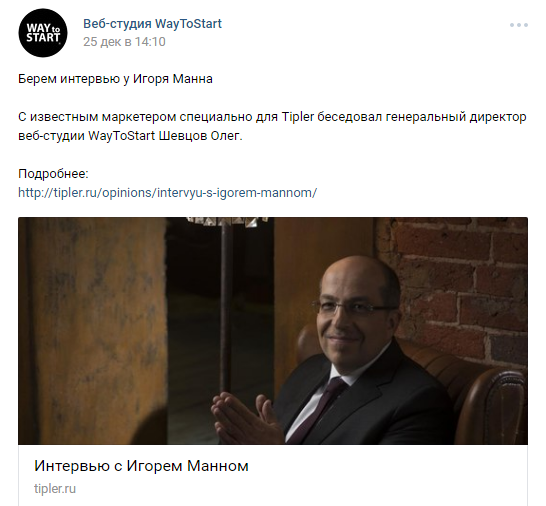Click the Подробнее: label text
This screenshot has width=546, height=506.
[x=53, y=174]
